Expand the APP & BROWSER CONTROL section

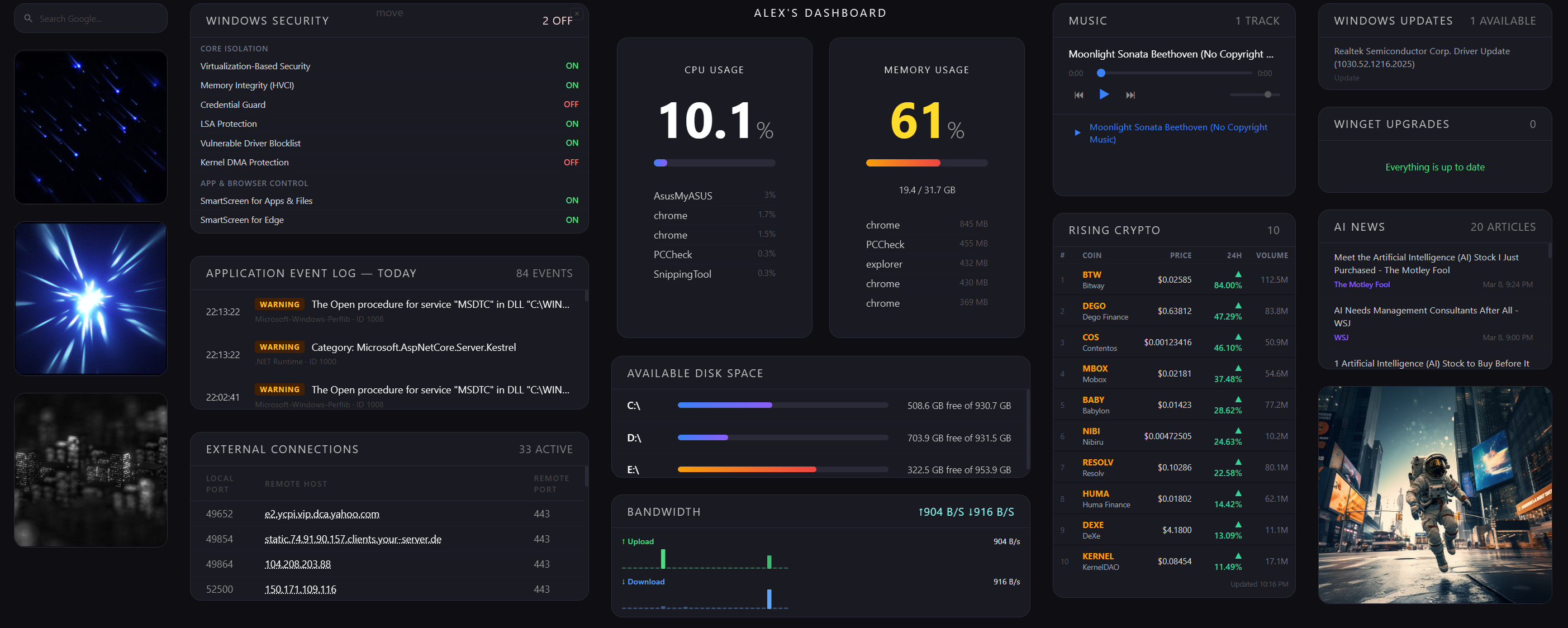(254, 183)
